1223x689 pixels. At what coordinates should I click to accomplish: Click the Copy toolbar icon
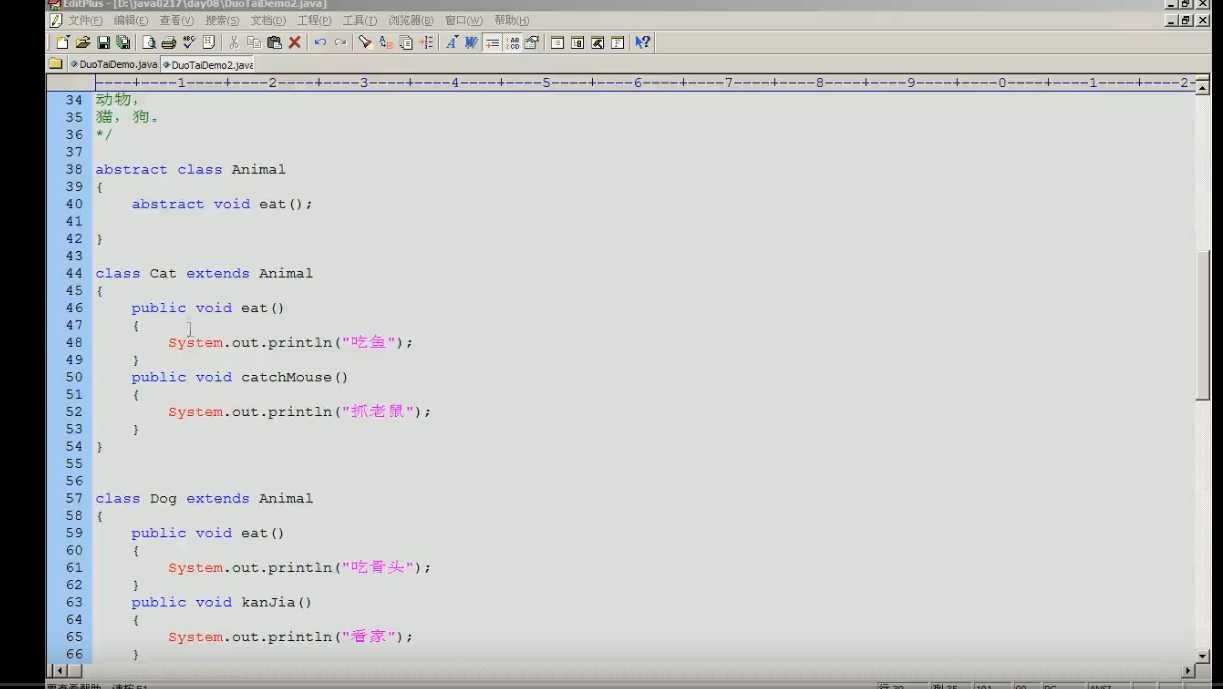pyautogui.click(x=254, y=42)
